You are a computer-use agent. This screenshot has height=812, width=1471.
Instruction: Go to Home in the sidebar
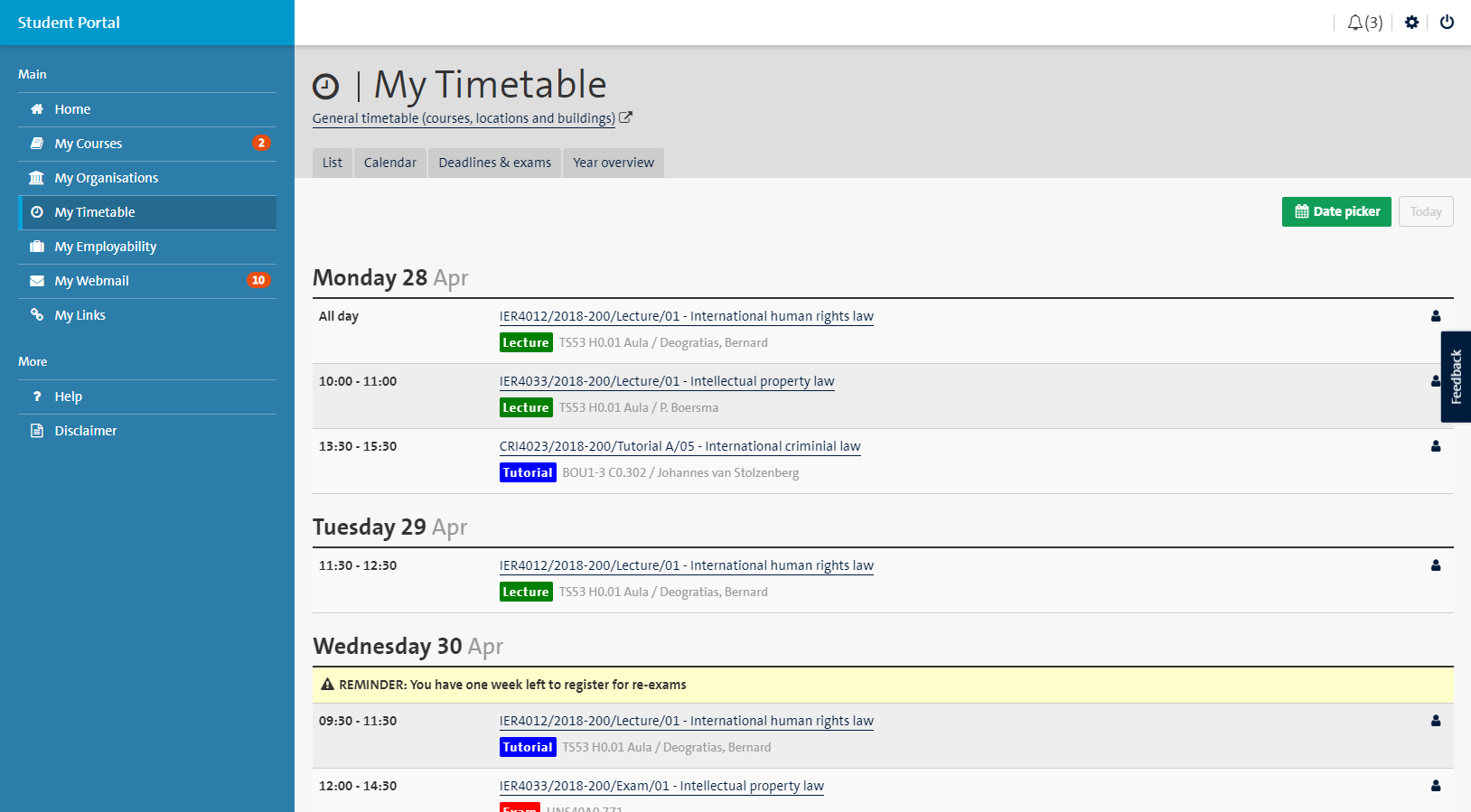(x=147, y=109)
